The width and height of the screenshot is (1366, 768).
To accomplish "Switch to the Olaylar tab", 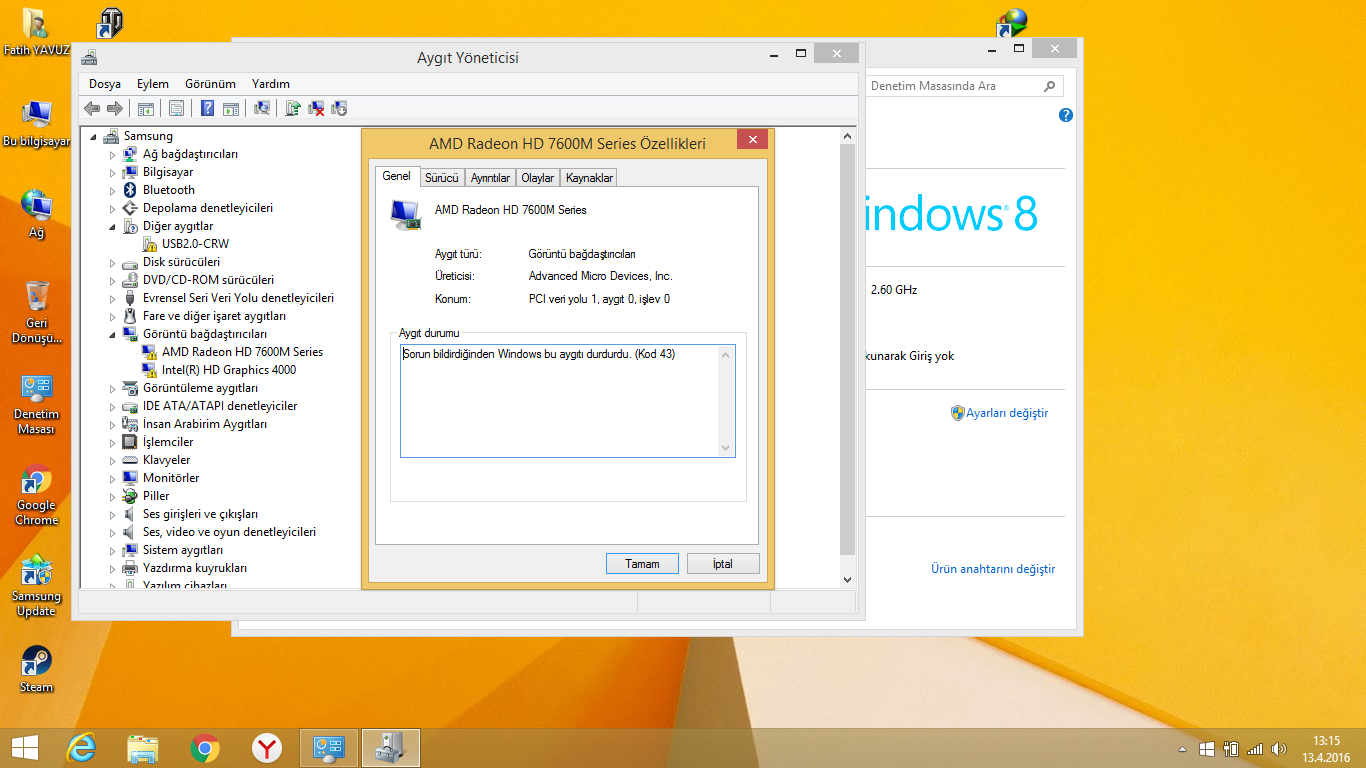I will click(x=538, y=178).
